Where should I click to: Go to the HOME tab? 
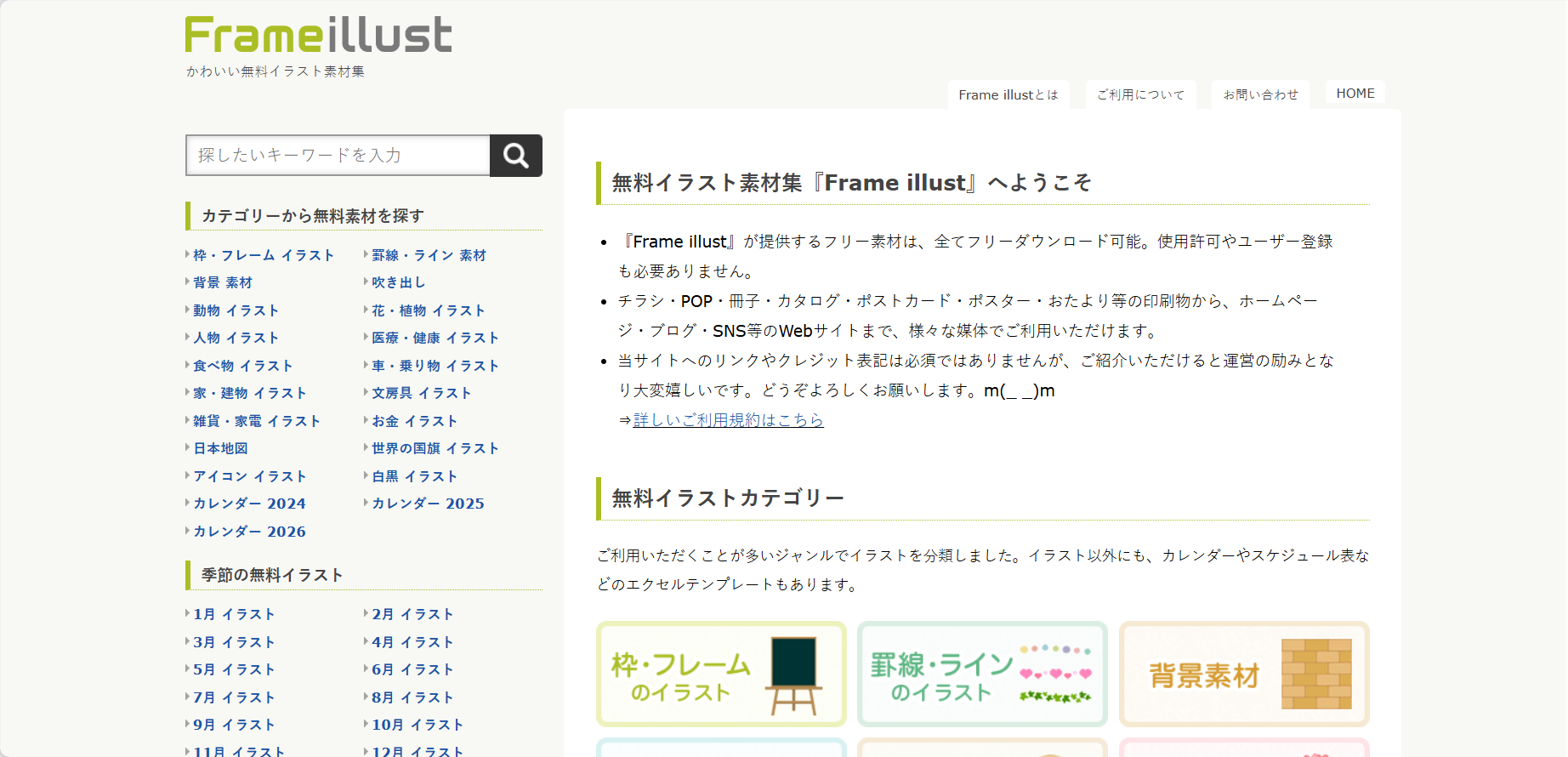(1355, 94)
